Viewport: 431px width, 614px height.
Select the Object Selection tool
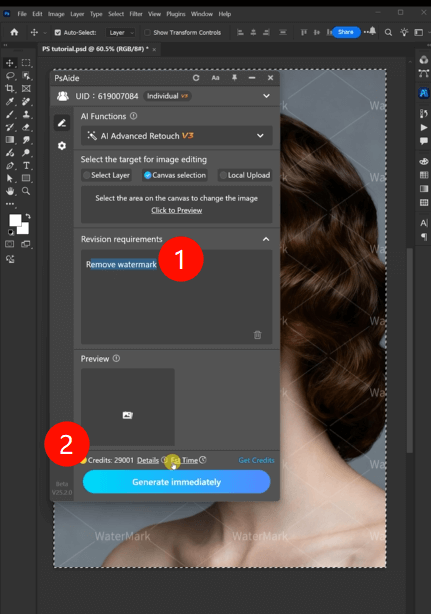[26, 76]
